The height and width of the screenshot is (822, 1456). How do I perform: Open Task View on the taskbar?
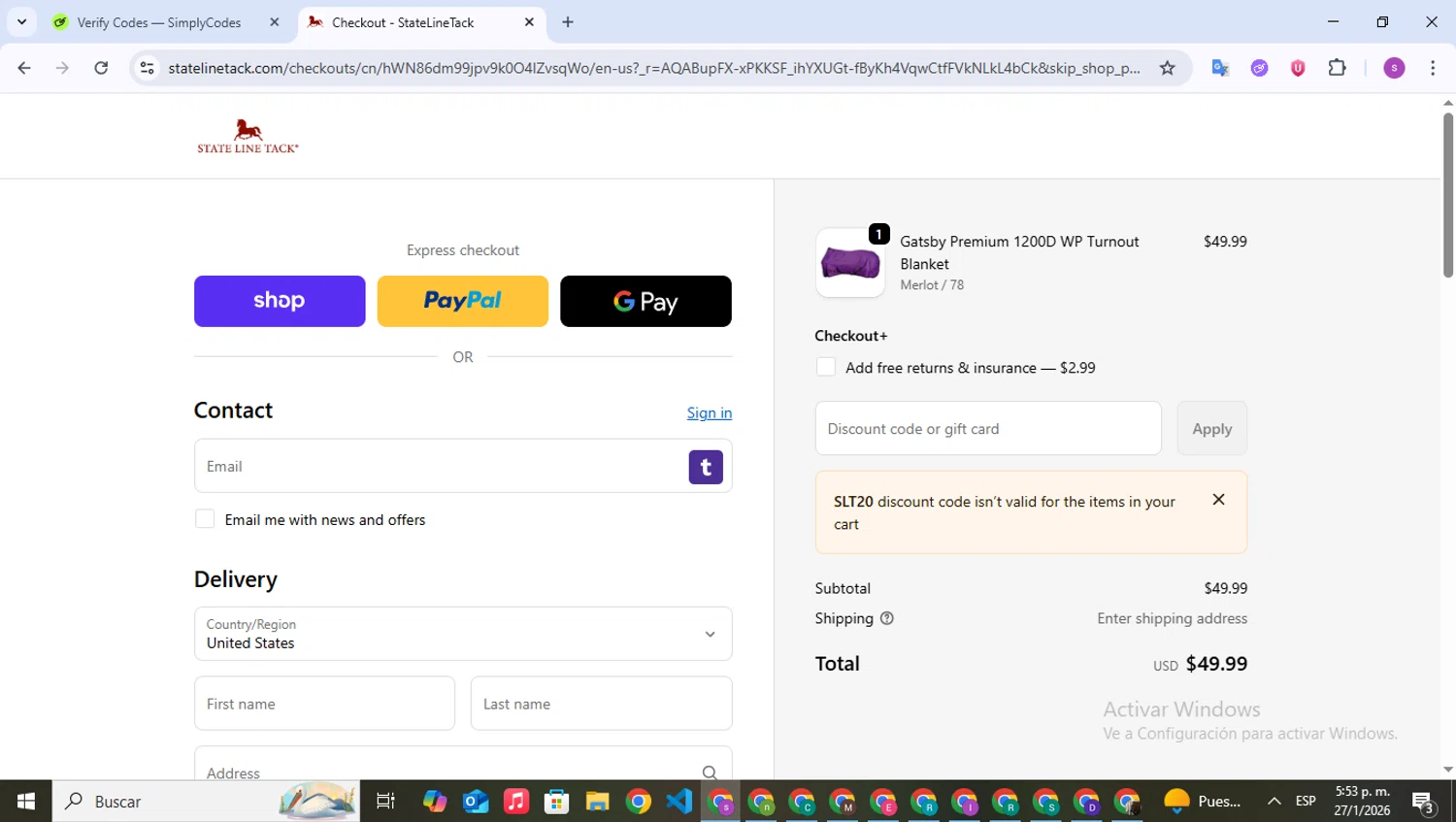[385, 802]
